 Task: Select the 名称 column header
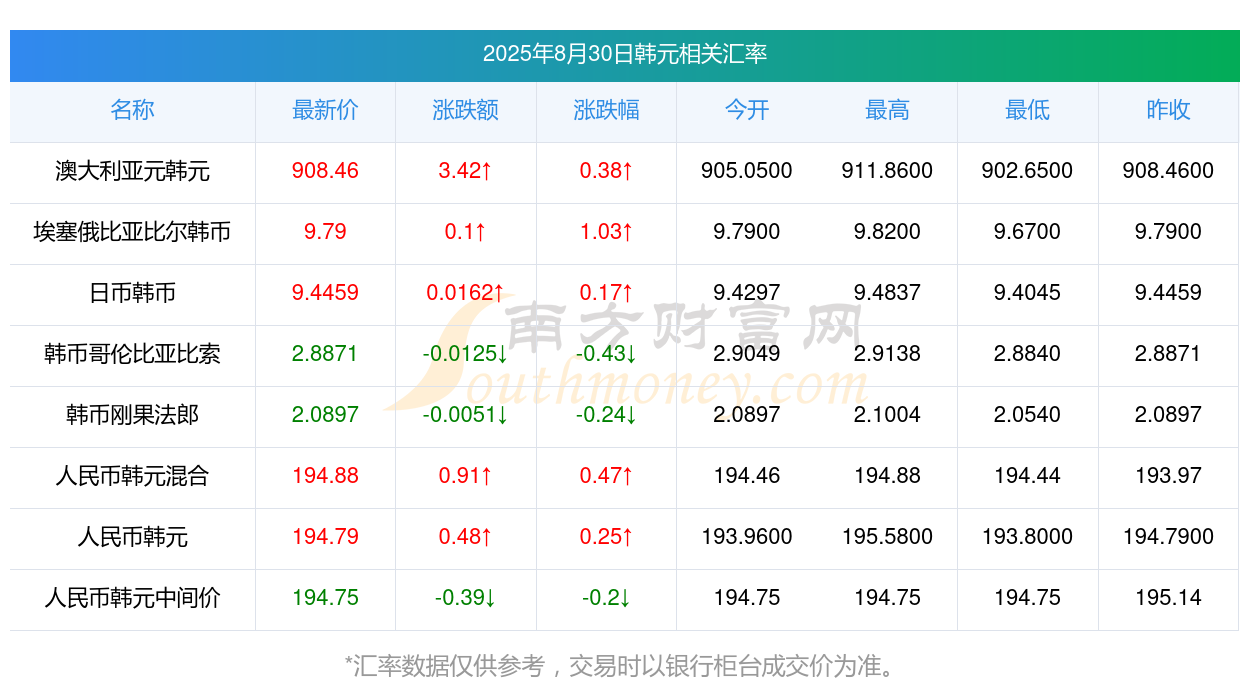pyautogui.click(x=132, y=110)
